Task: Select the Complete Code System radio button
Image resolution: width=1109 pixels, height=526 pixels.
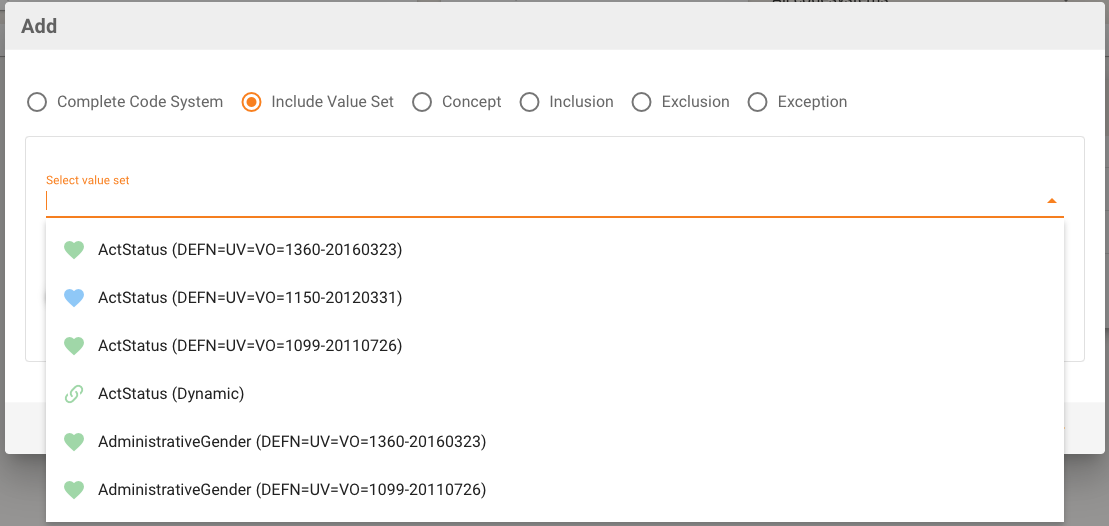Action: pos(37,102)
